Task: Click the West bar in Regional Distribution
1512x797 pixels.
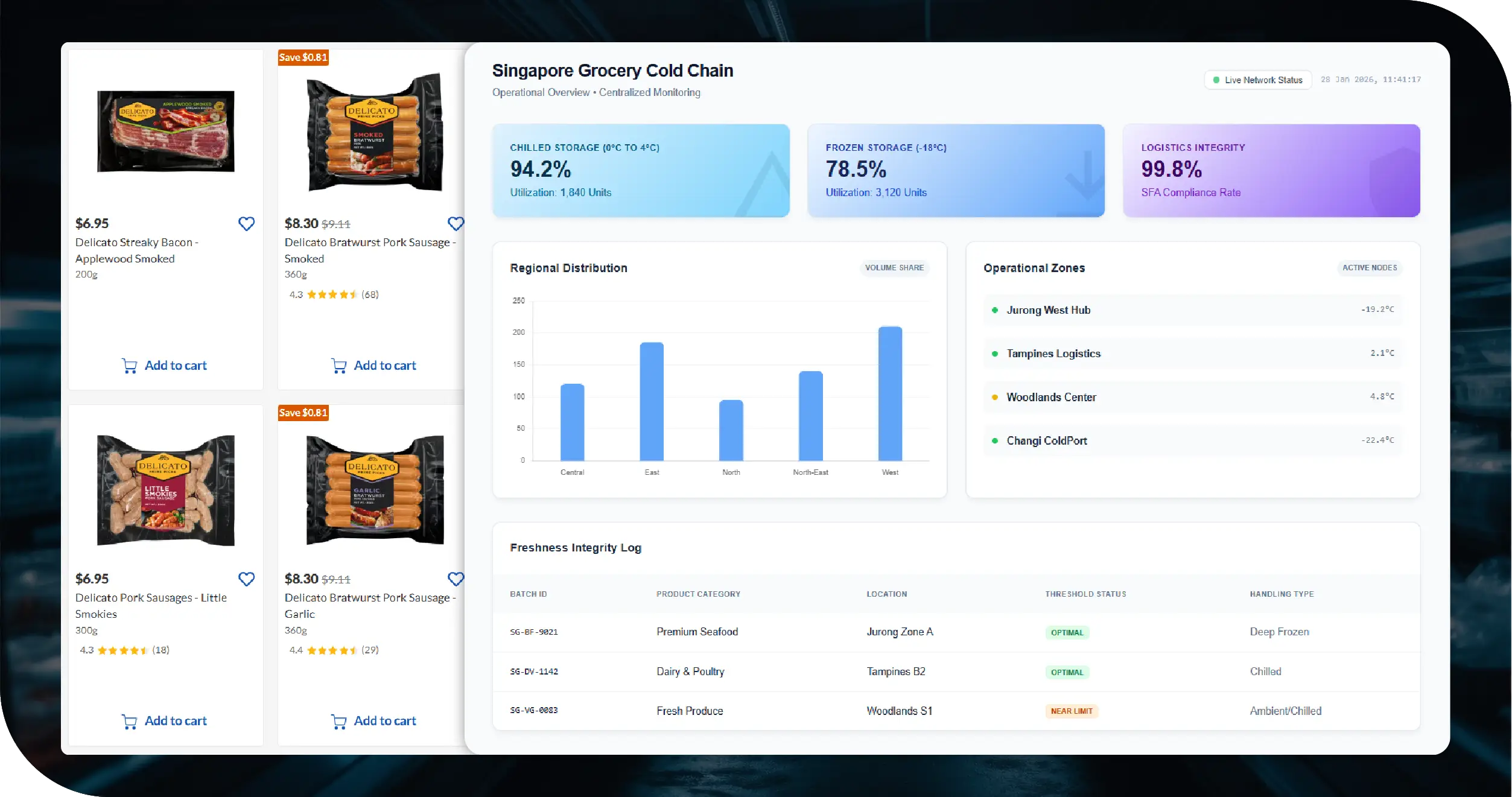Action: (889, 393)
